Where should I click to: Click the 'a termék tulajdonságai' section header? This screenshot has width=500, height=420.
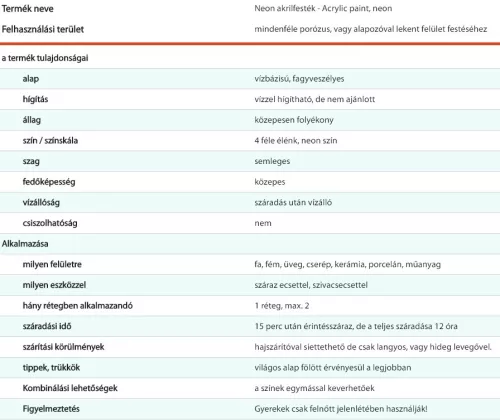point(45,58)
